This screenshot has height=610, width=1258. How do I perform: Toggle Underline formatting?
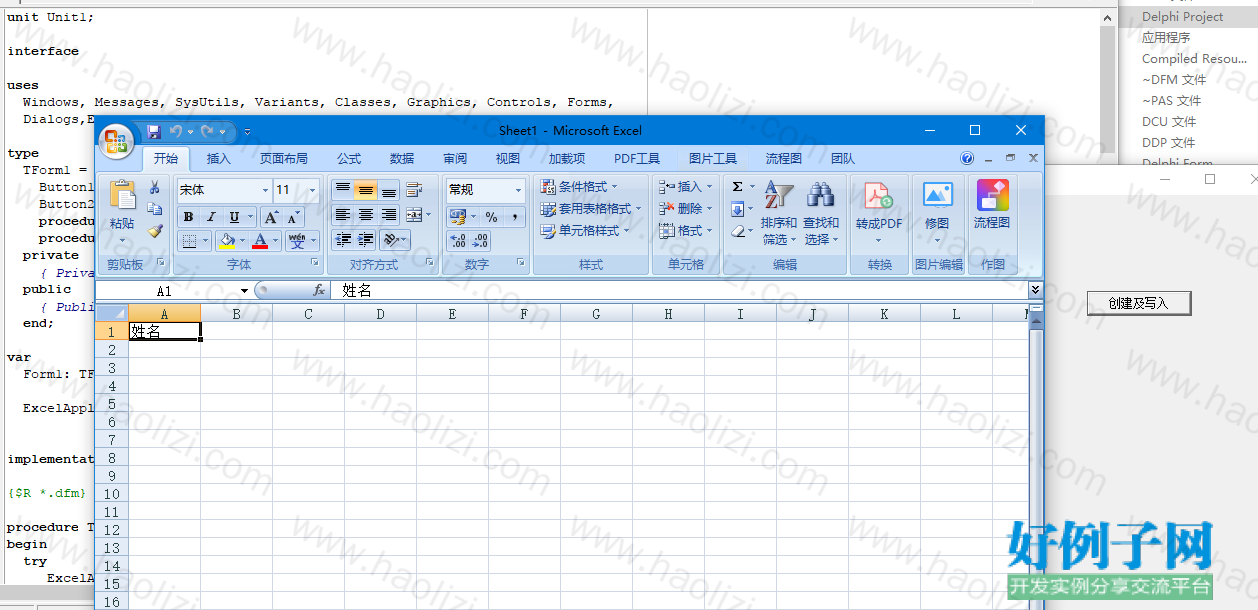(234, 217)
